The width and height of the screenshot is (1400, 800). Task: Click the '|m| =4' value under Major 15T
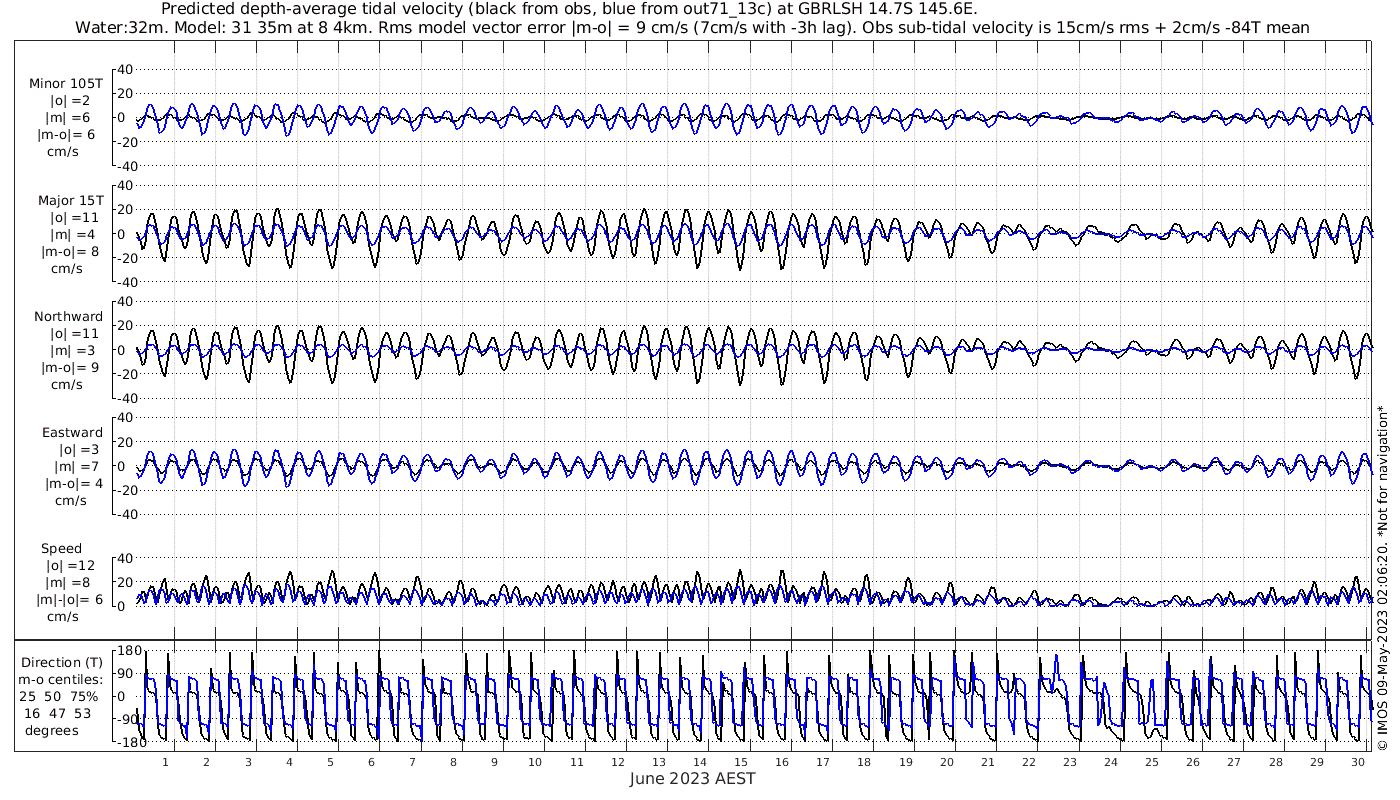[x=74, y=234]
